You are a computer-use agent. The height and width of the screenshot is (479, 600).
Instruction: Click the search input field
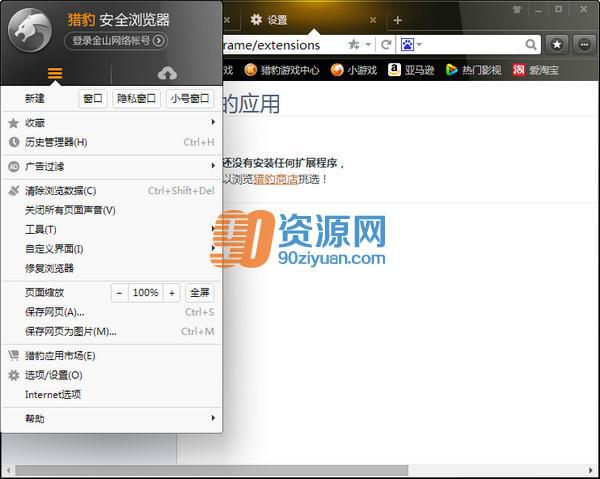(474, 45)
